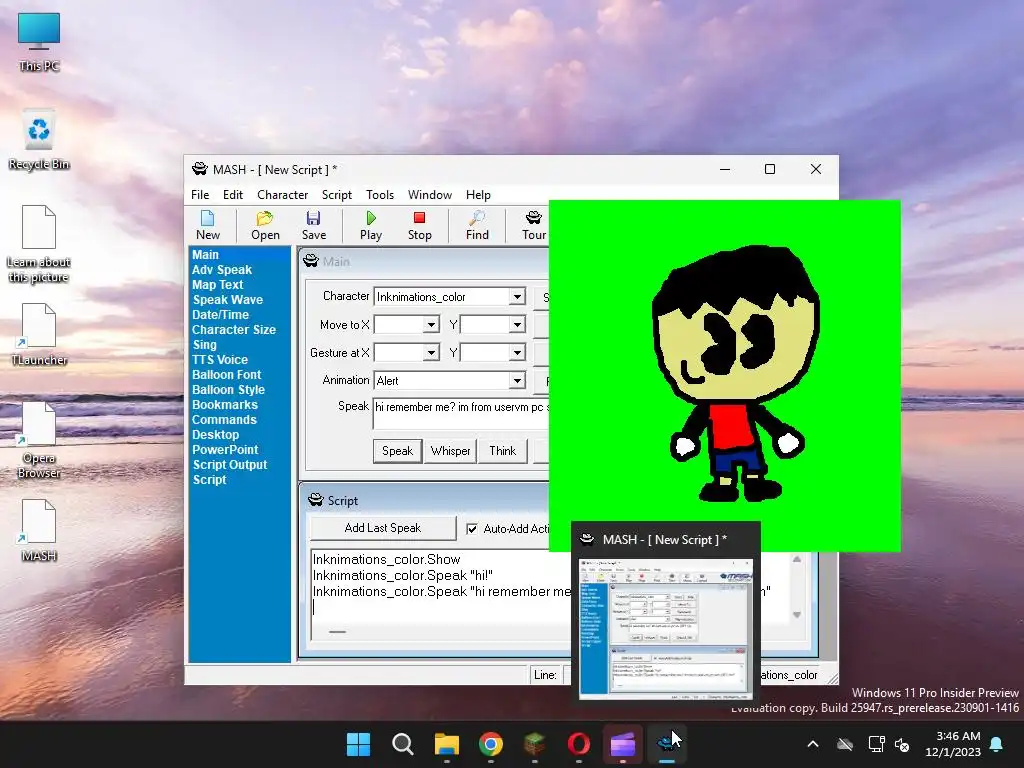
Task: Select Commands in the sidebar
Action: [224, 420]
